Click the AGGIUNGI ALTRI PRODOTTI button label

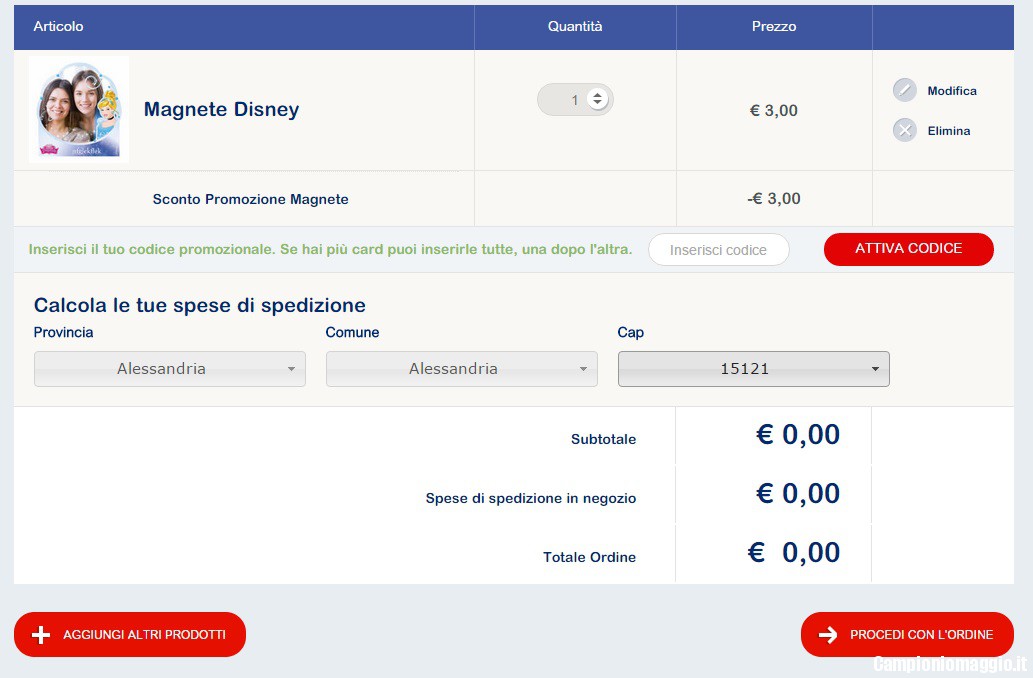[144, 635]
